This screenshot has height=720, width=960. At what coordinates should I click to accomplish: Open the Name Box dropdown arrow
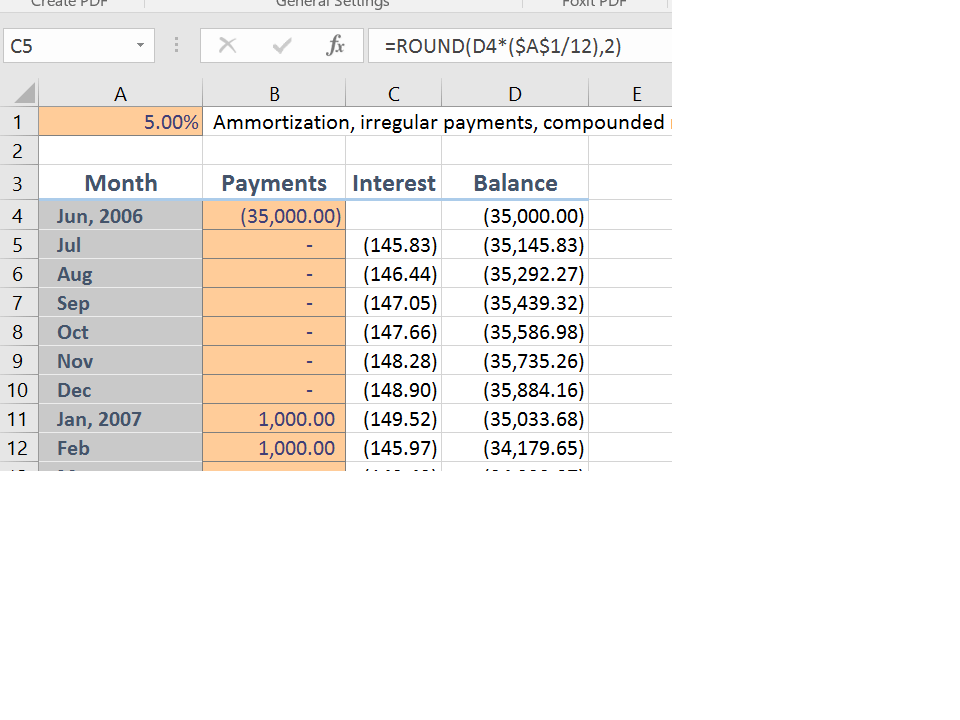(140, 45)
